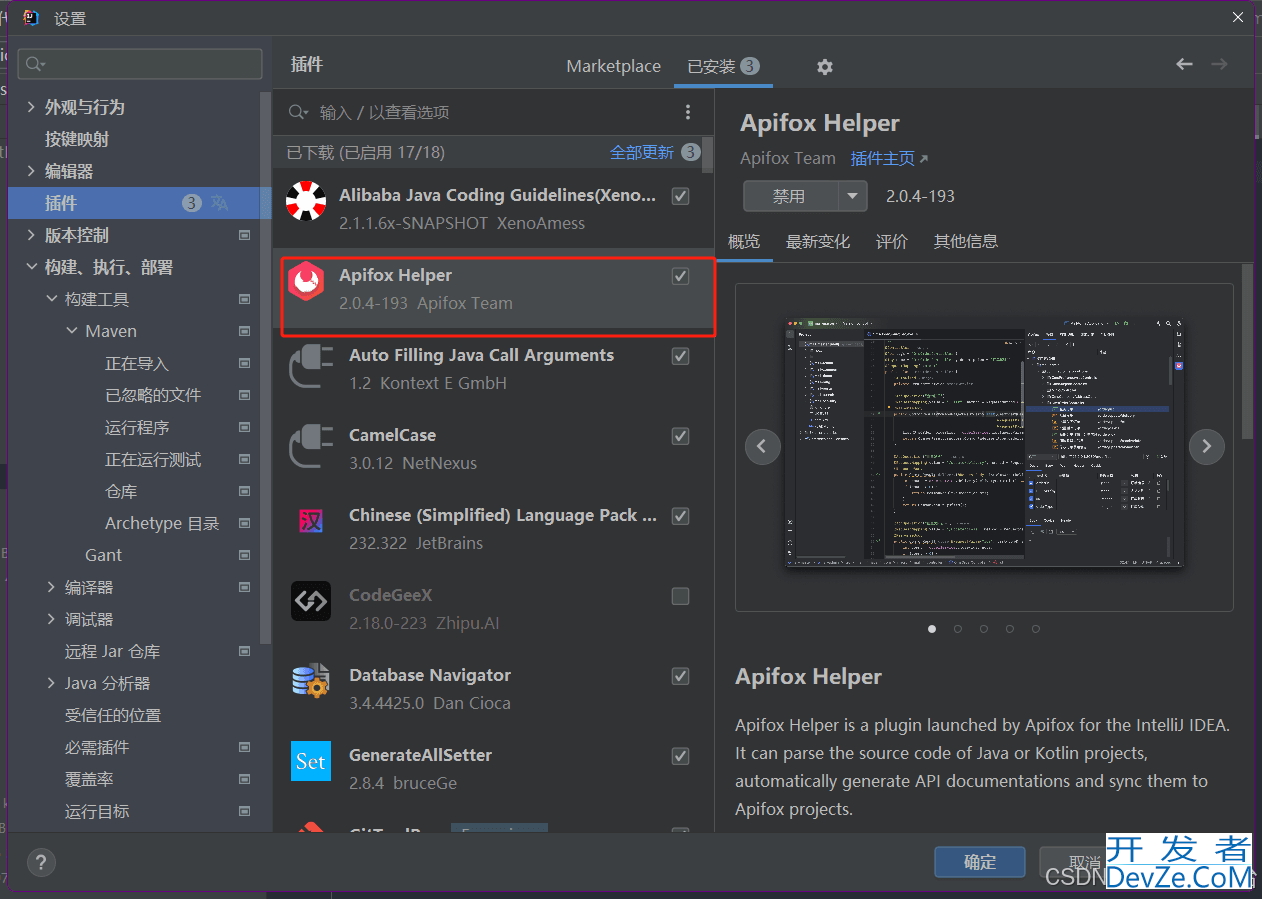
Task: Disable the Alibaba Java Coding Guidelines checkbox
Action: tap(680, 196)
